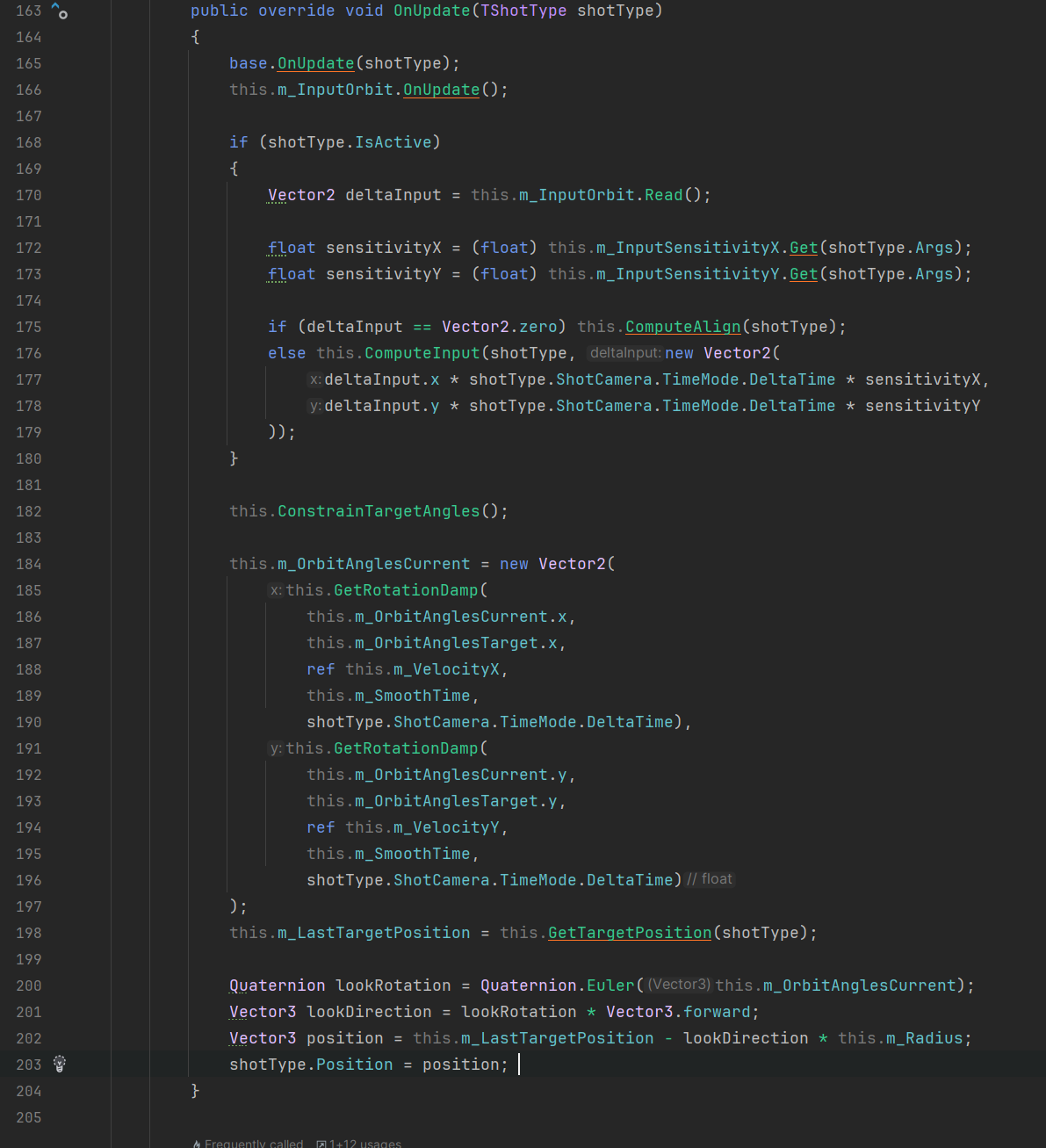Click ShotCamera on line 178
The height and width of the screenshot is (1148, 1046).
coord(604,406)
